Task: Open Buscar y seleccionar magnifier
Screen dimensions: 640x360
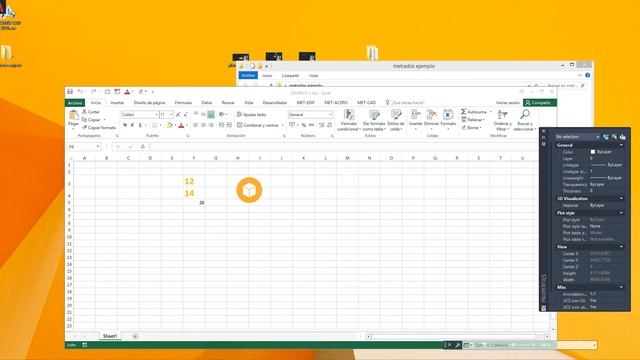Action: 525,120
